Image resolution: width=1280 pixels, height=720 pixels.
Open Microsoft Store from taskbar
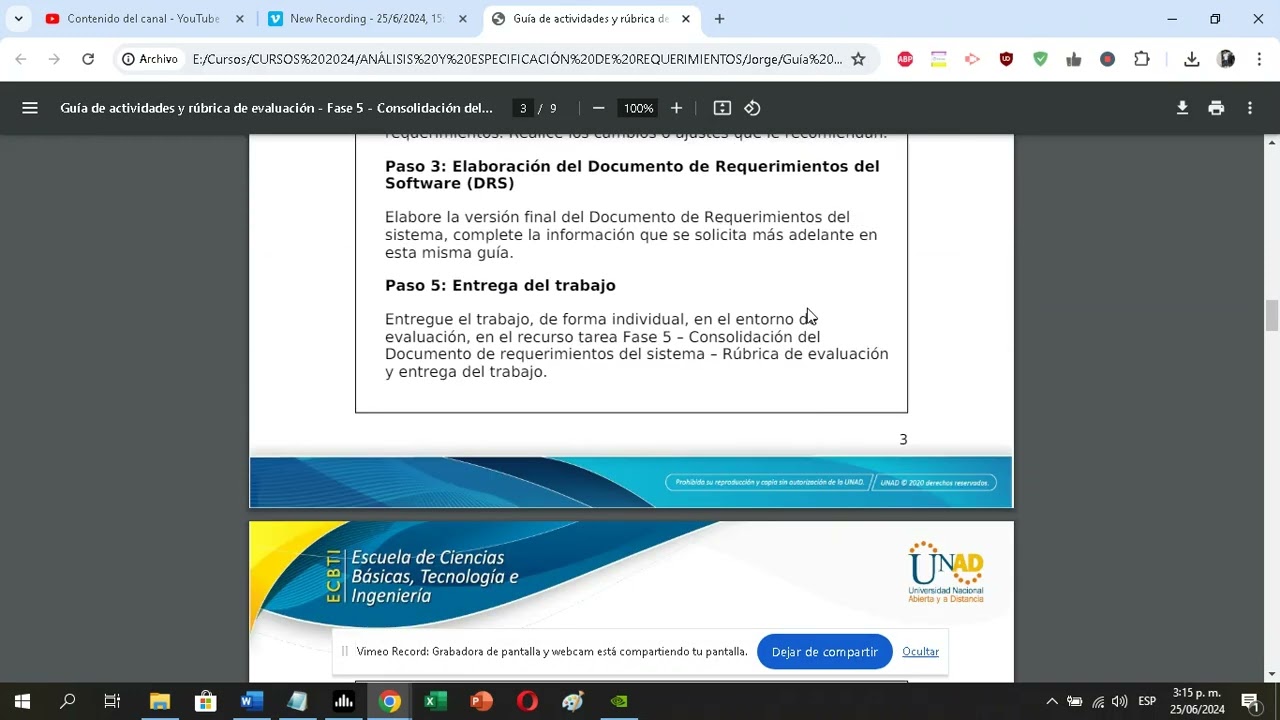(205, 701)
